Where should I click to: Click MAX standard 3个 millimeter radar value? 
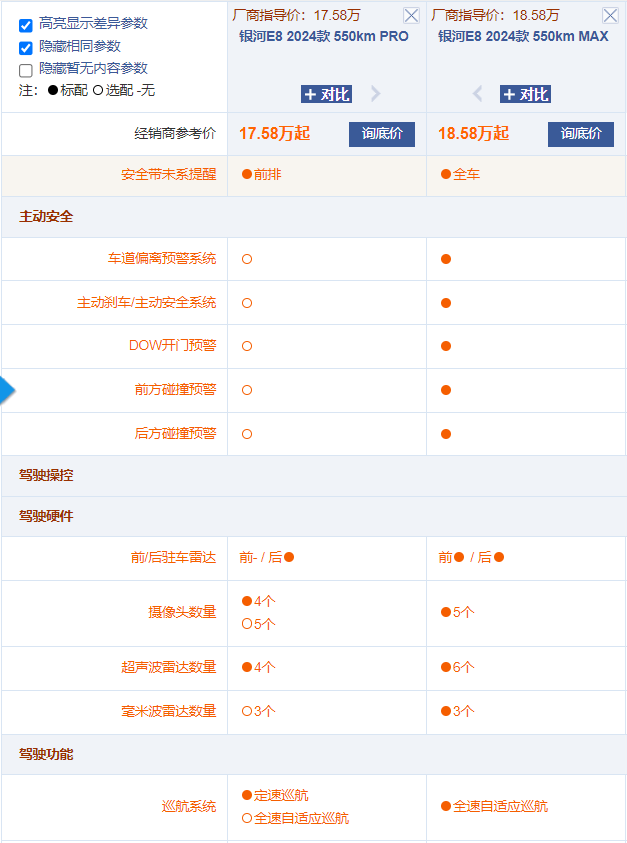(x=458, y=711)
